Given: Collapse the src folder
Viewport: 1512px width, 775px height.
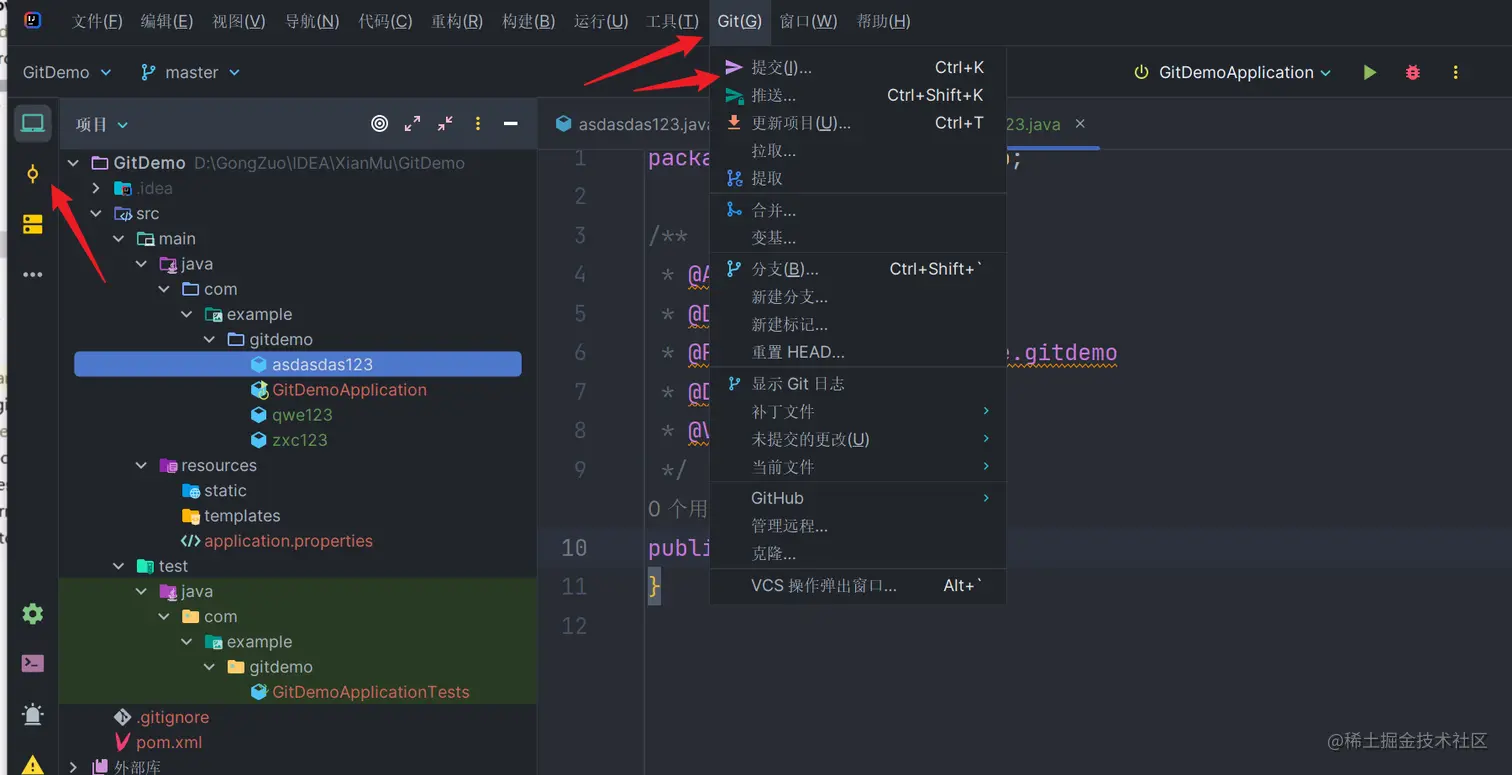Looking at the screenshot, I should [x=96, y=213].
